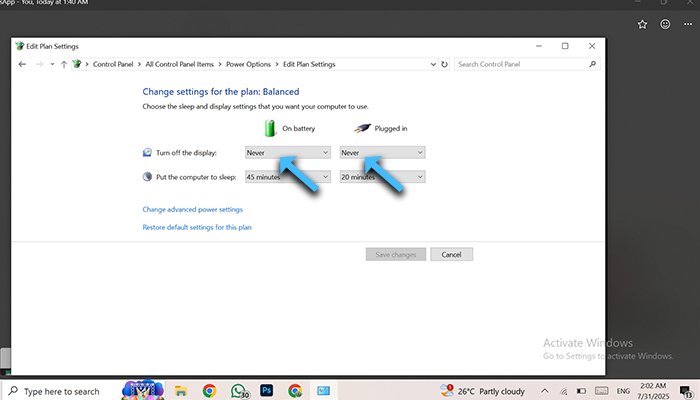Click the Cancel button
Viewport: 700px width, 400px height.
pyautogui.click(x=451, y=254)
